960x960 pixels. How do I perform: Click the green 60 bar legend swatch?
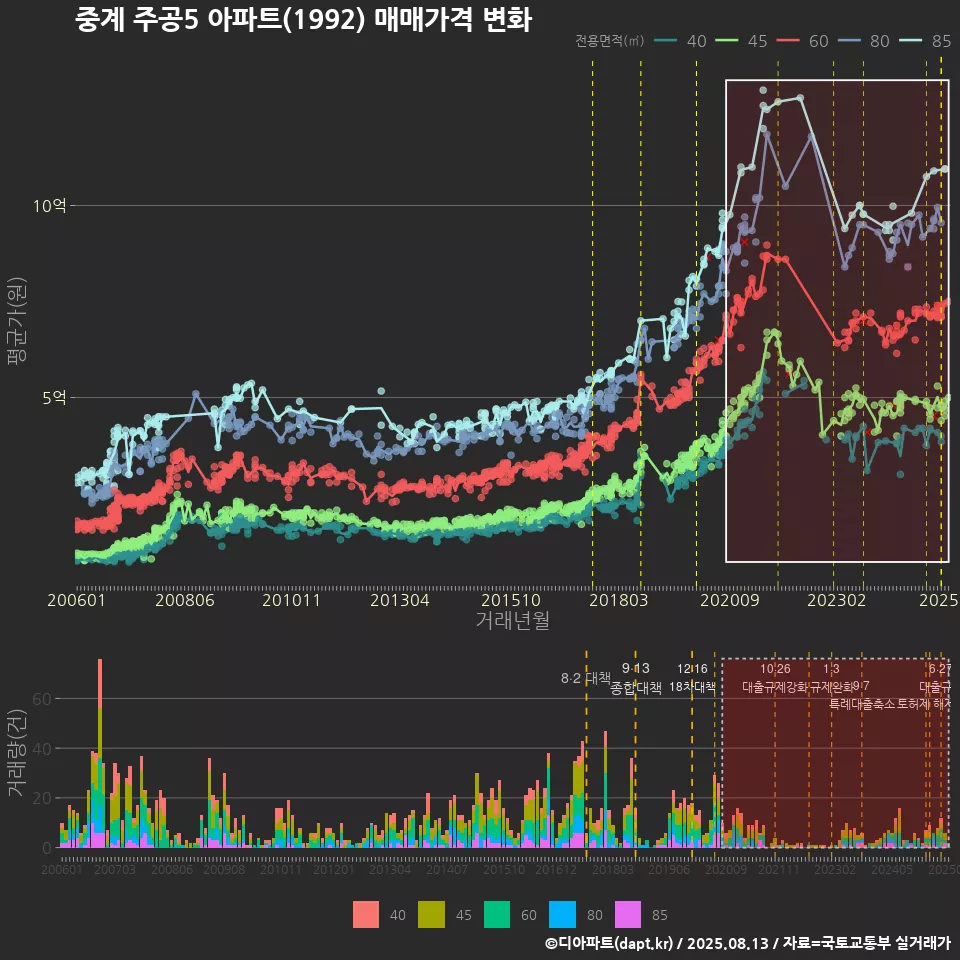(x=497, y=915)
